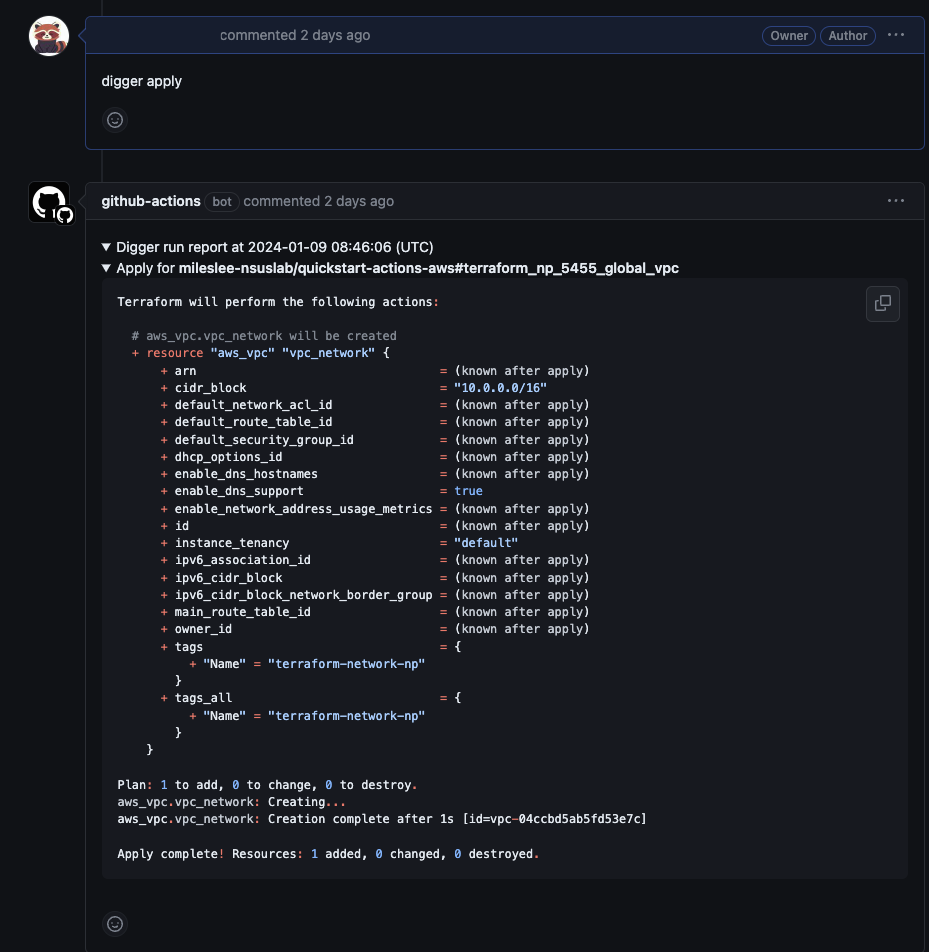Click the bot label next to github-actions

point(222,202)
